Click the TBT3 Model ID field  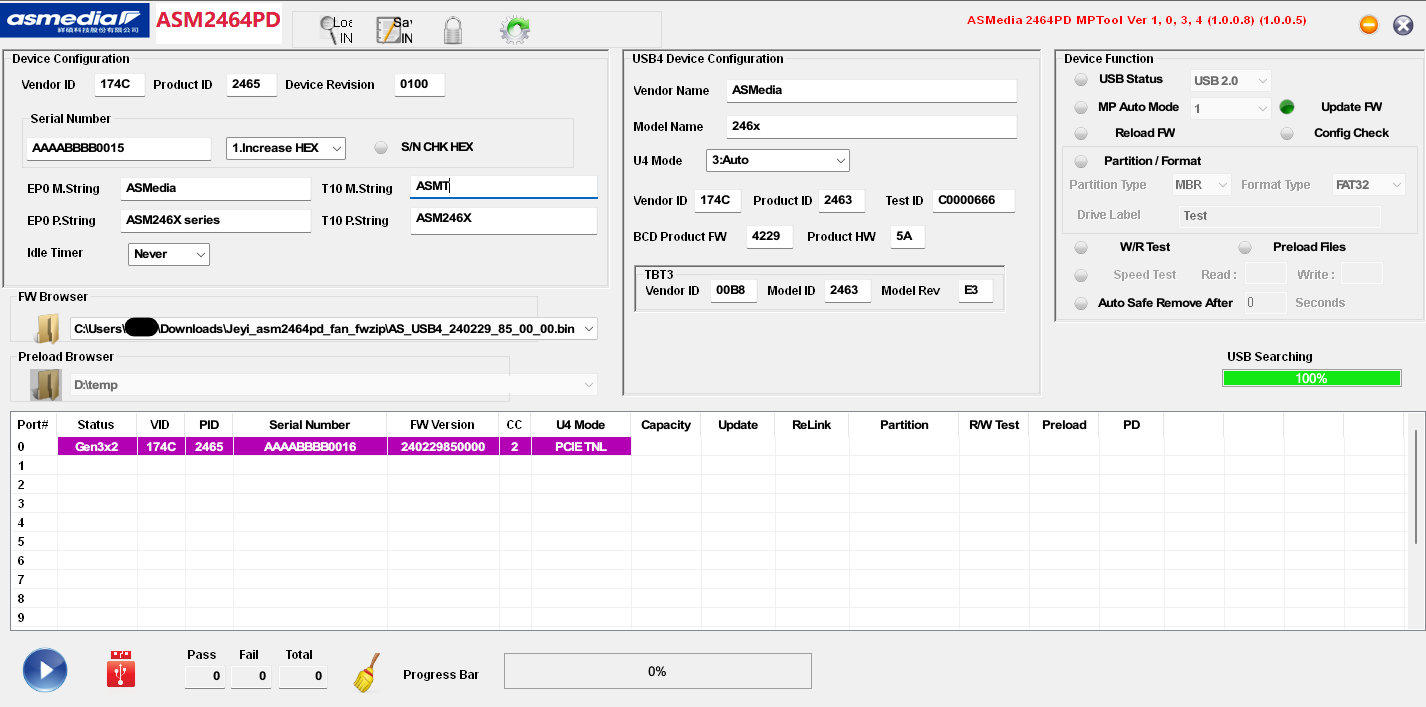[846, 291]
